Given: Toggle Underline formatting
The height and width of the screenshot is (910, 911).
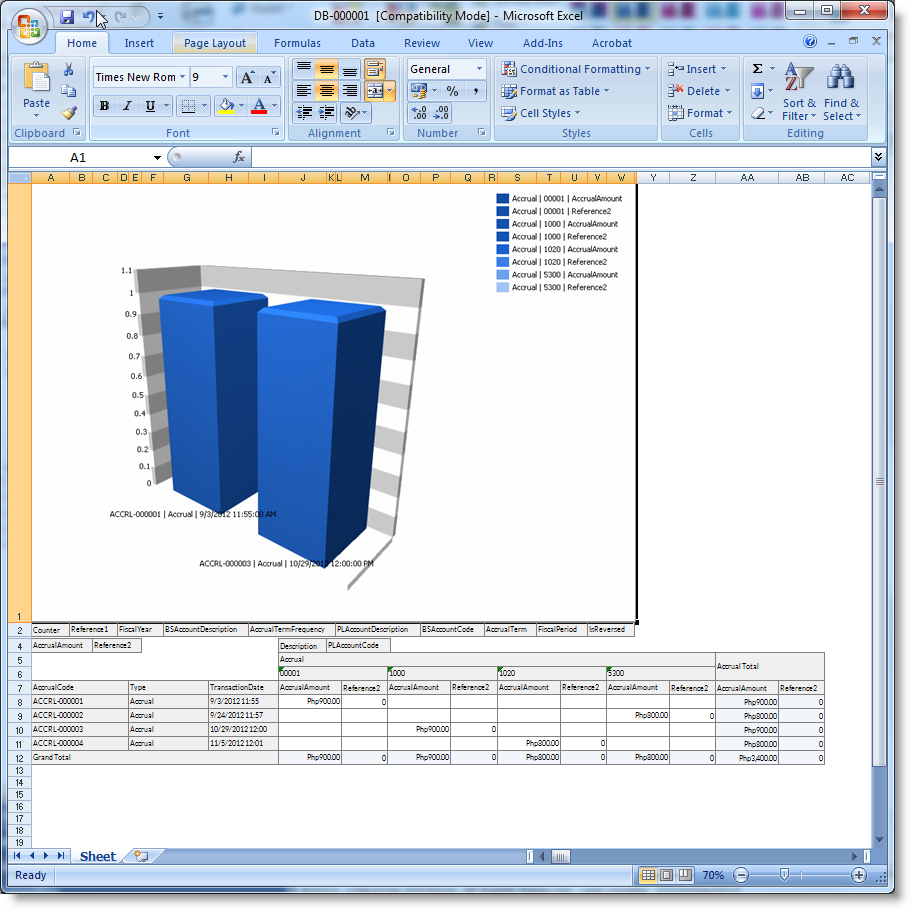Looking at the screenshot, I should [150, 106].
